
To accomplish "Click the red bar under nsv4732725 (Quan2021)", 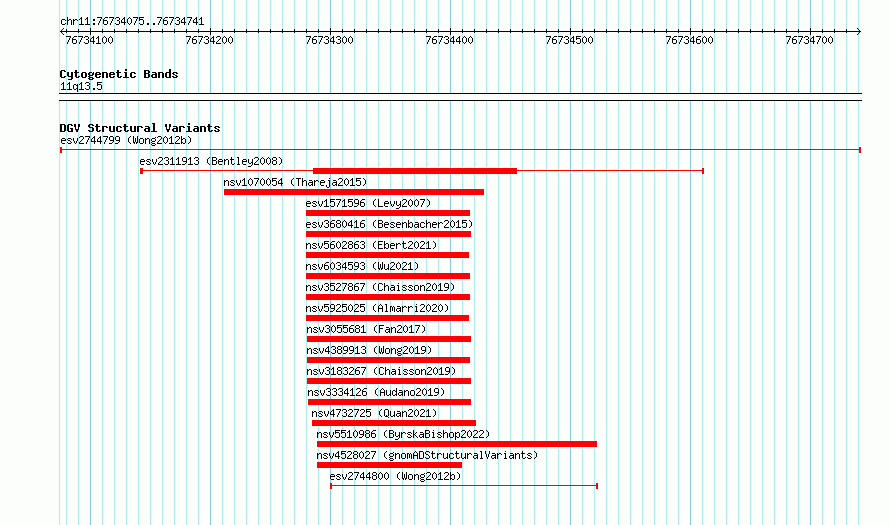I will [x=394, y=423].
